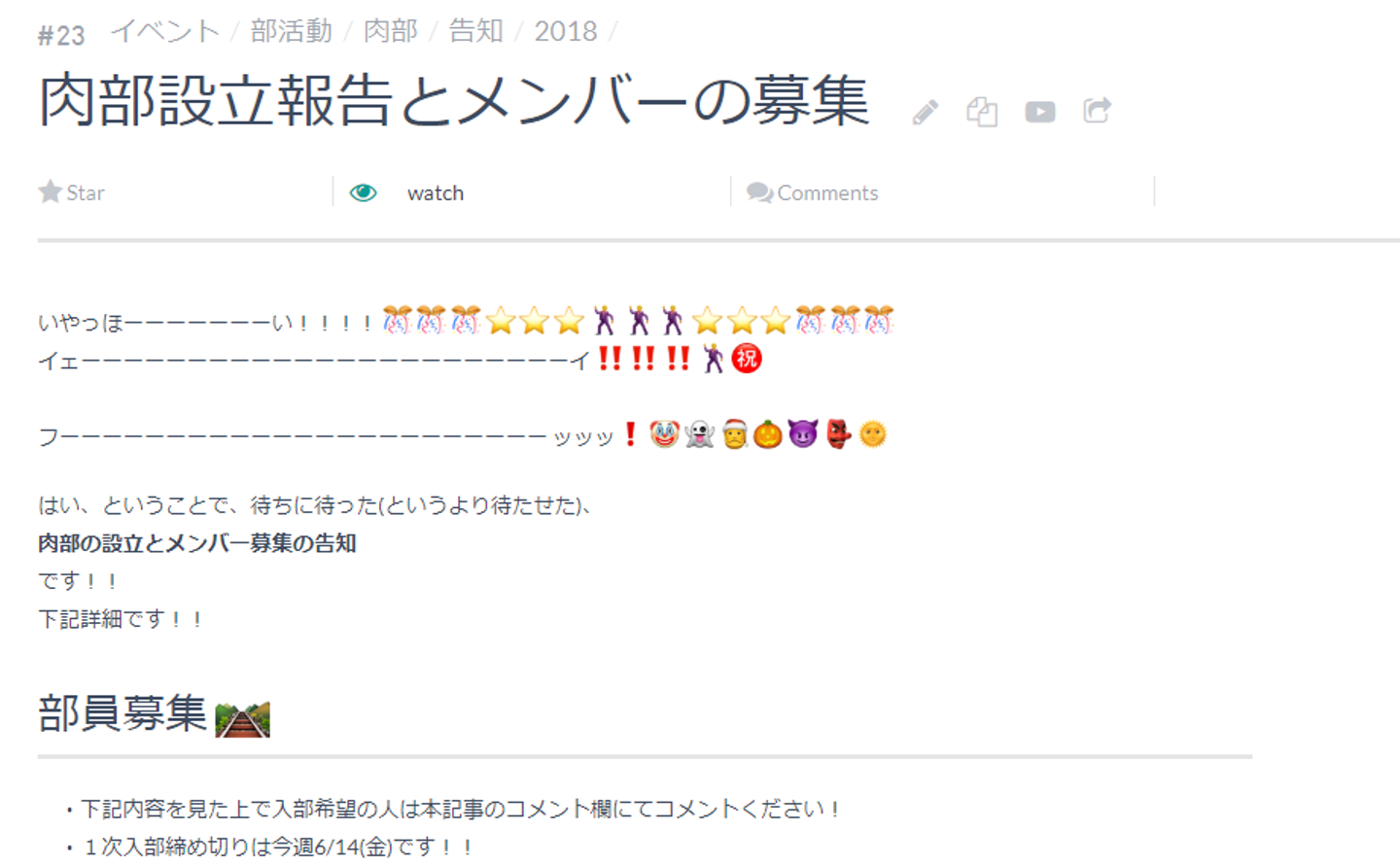This screenshot has width=1400, height=864.
Task: Open the 部活動 breadcrumb category
Action: click(292, 31)
